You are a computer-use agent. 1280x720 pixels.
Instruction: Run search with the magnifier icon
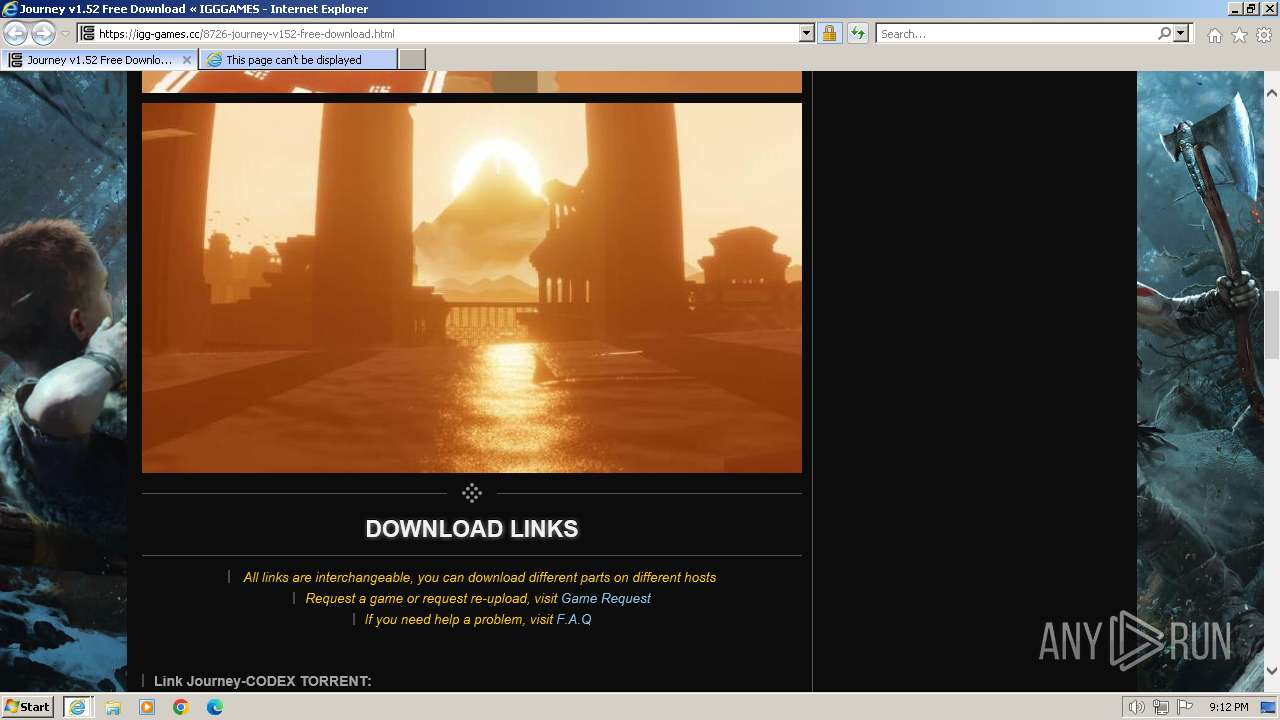[1164, 34]
